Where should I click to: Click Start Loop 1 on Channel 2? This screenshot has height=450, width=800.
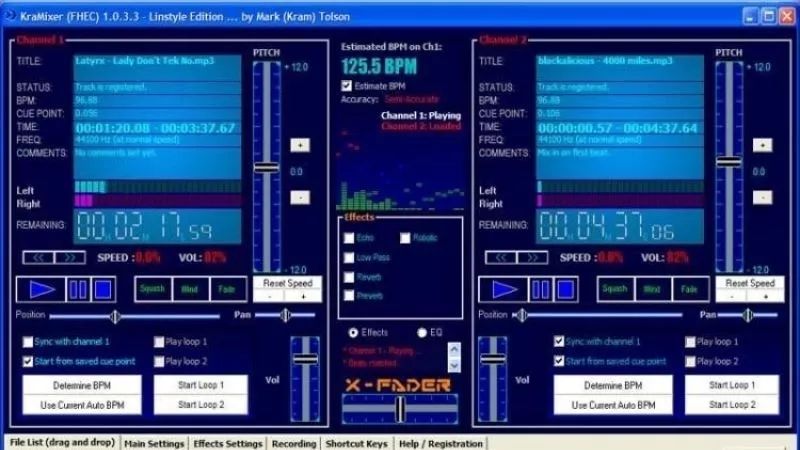pyautogui.click(x=732, y=385)
